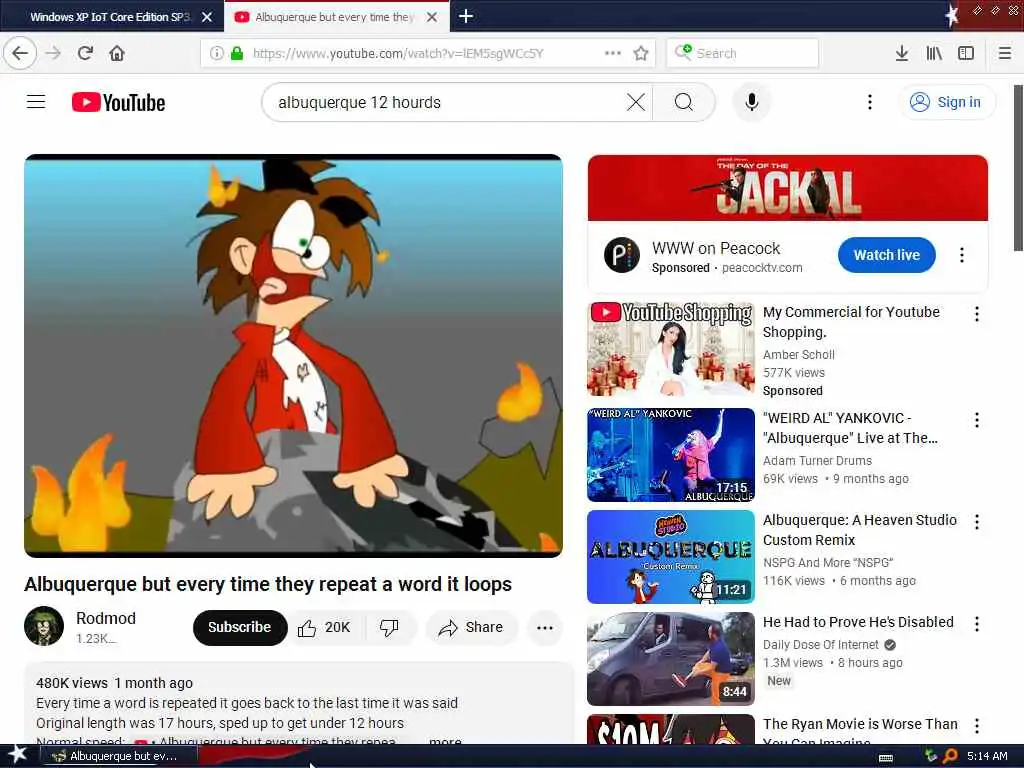Open Weird Al Albuquerque Live video thumbnail
The height and width of the screenshot is (768, 1024).
pos(671,455)
